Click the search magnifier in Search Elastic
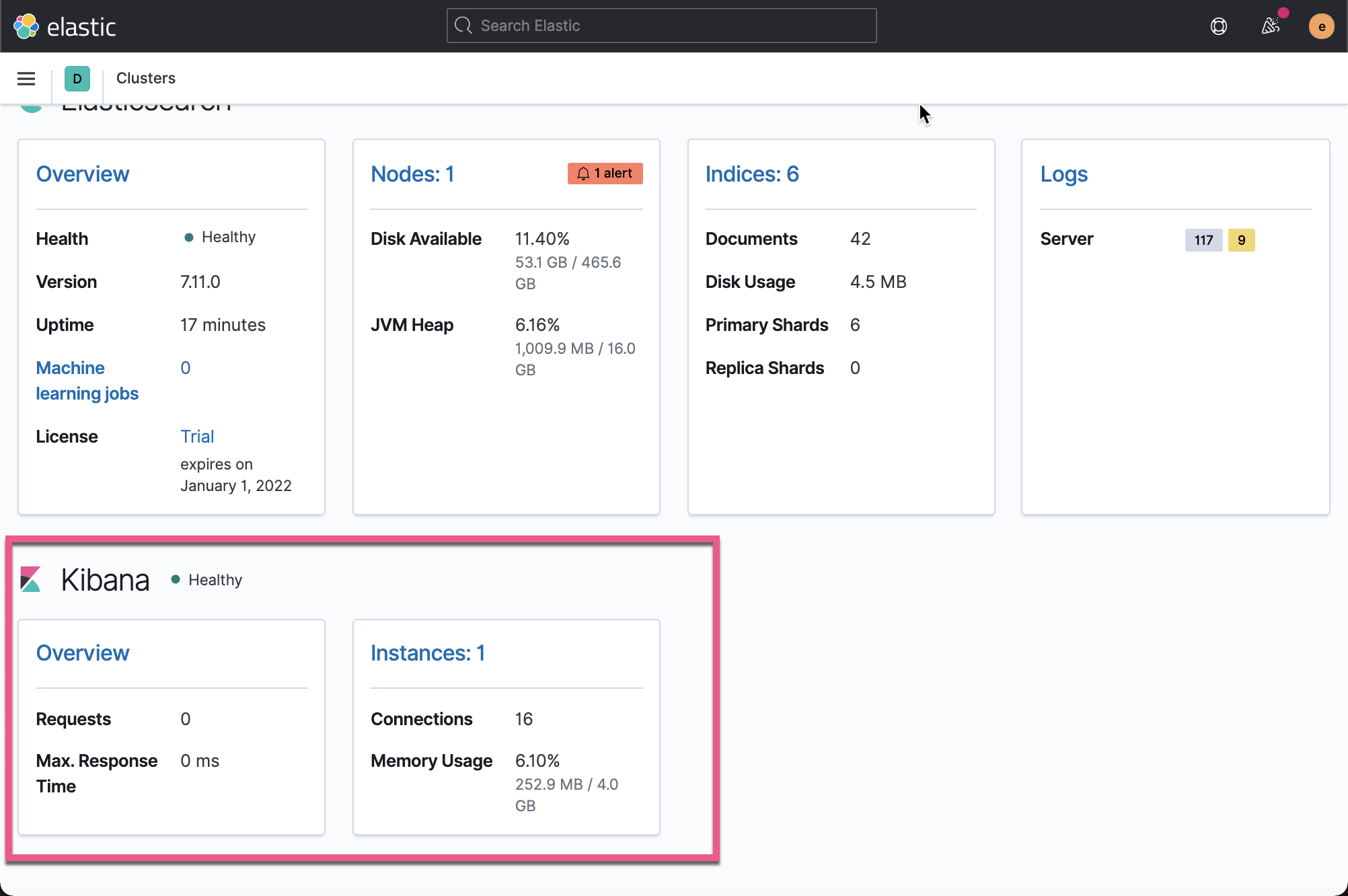The height and width of the screenshot is (896, 1348). click(463, 25)
